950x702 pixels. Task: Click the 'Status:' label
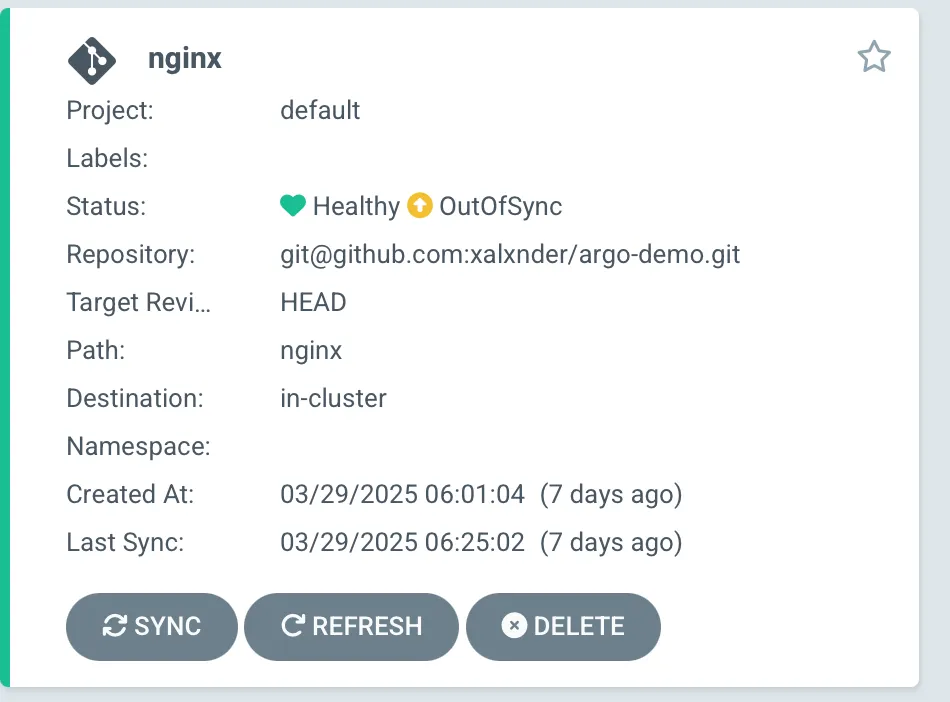[x=106, y=206]
